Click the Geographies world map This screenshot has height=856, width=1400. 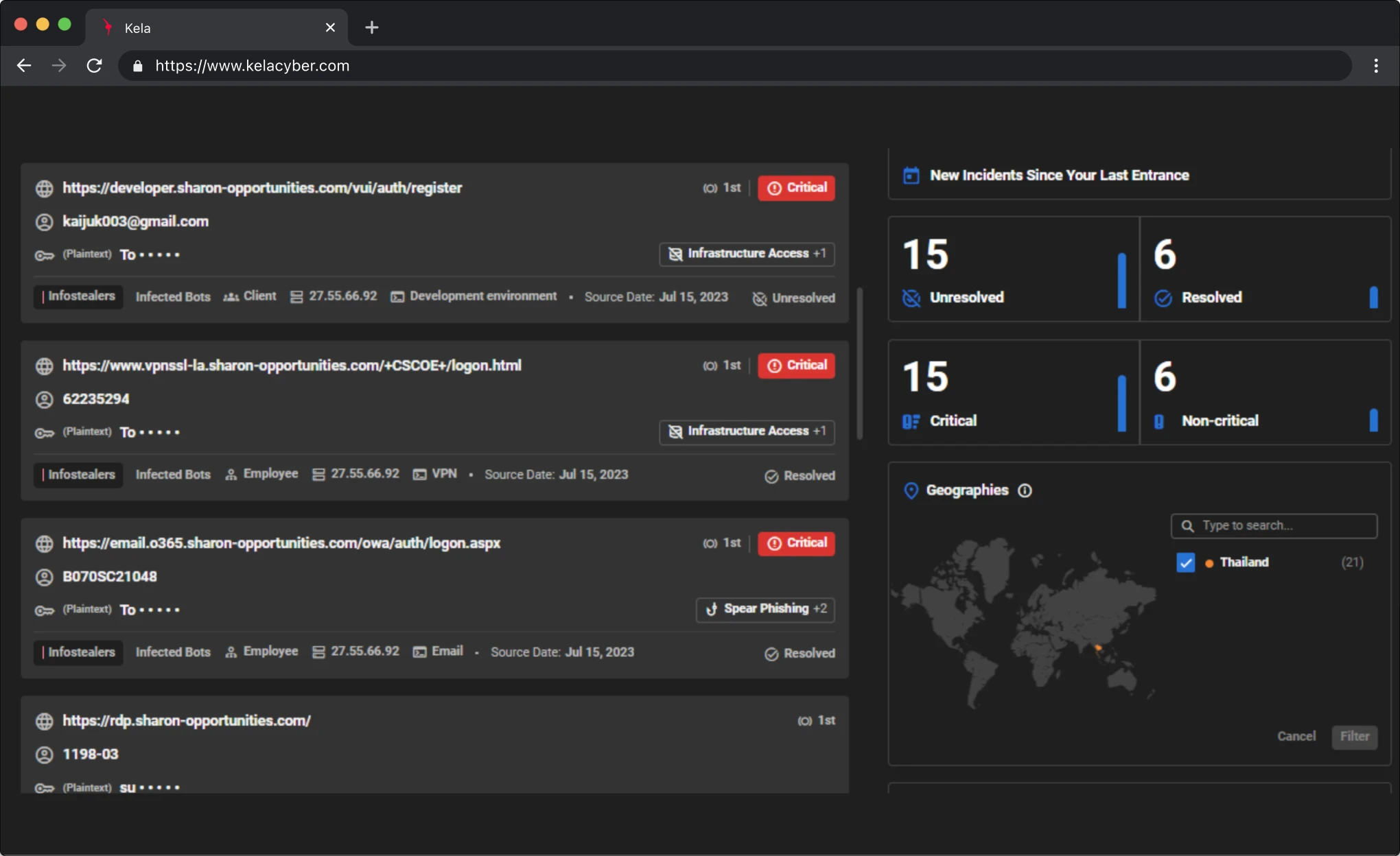1024,623
